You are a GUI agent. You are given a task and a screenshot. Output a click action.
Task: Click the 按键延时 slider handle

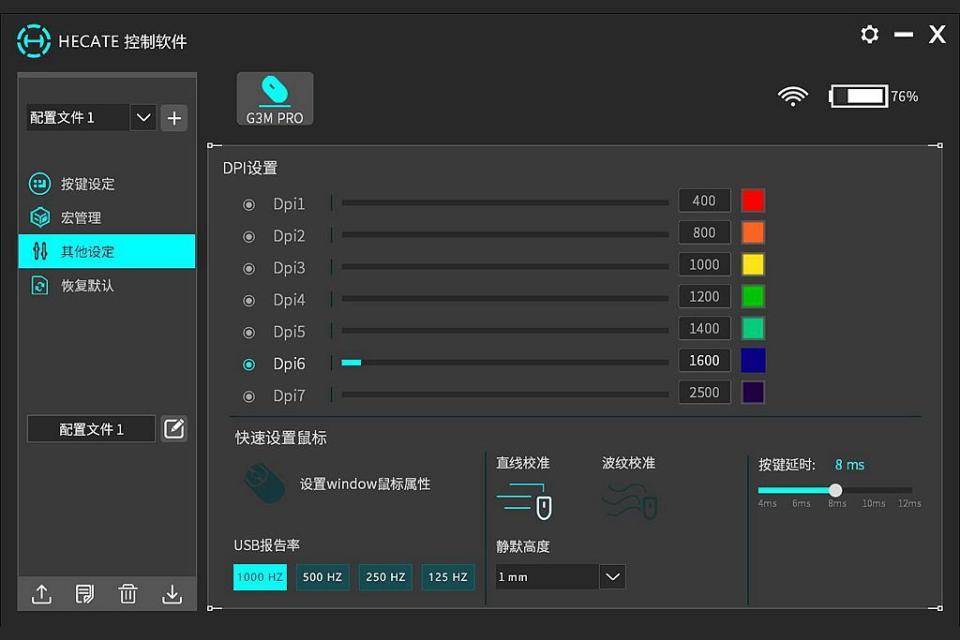tap(835, 490)
